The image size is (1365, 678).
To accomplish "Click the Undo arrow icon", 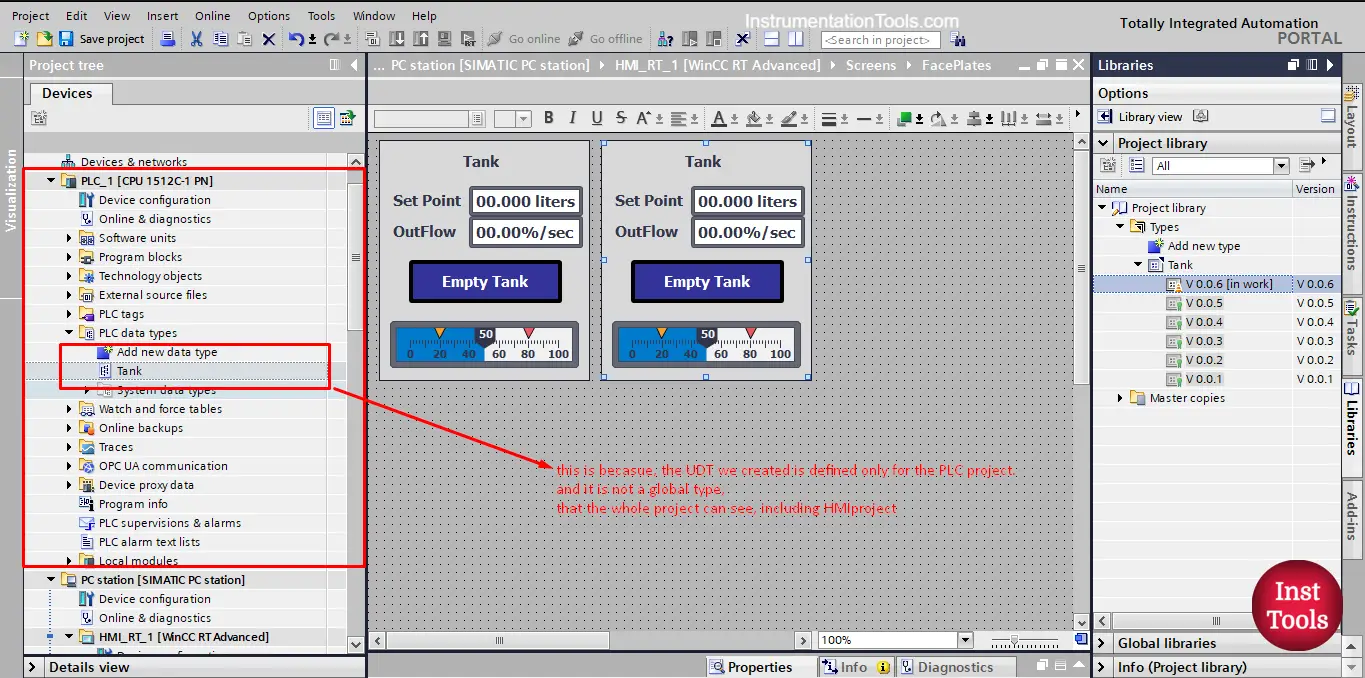I will point(296,39).
